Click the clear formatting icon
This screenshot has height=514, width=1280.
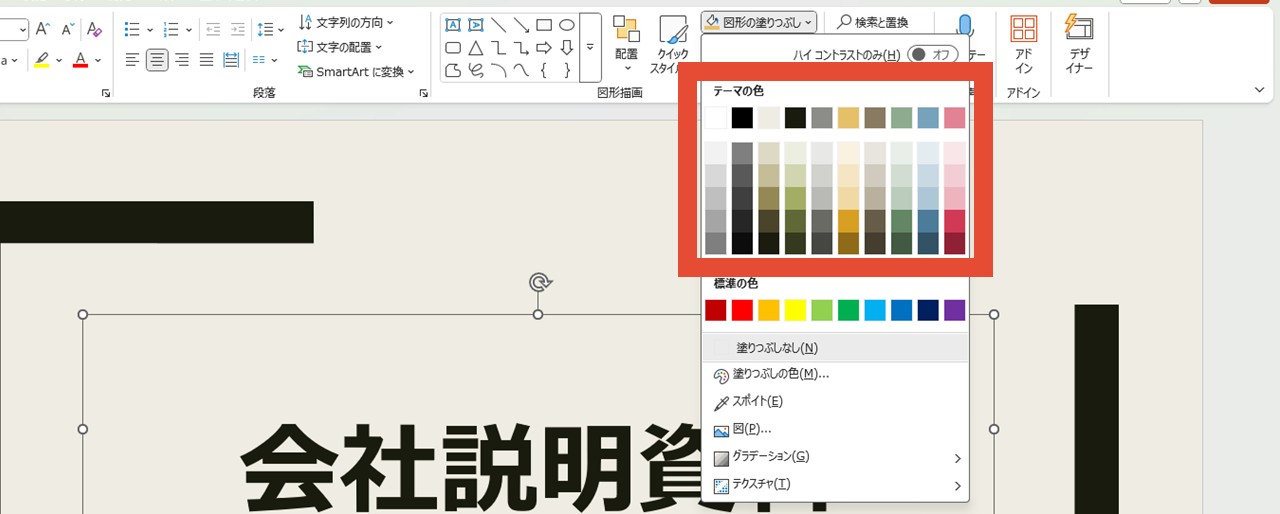tap(94, 29)
